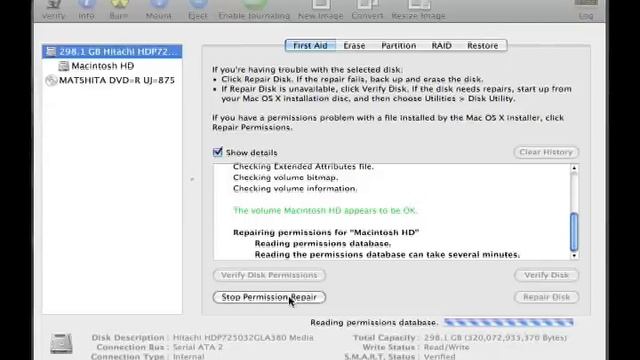The width and height of the screenshot is (640, 360).
Task: Click 'Repairing permissions for "Macintosh HD"' line
Action: (326, 232)
